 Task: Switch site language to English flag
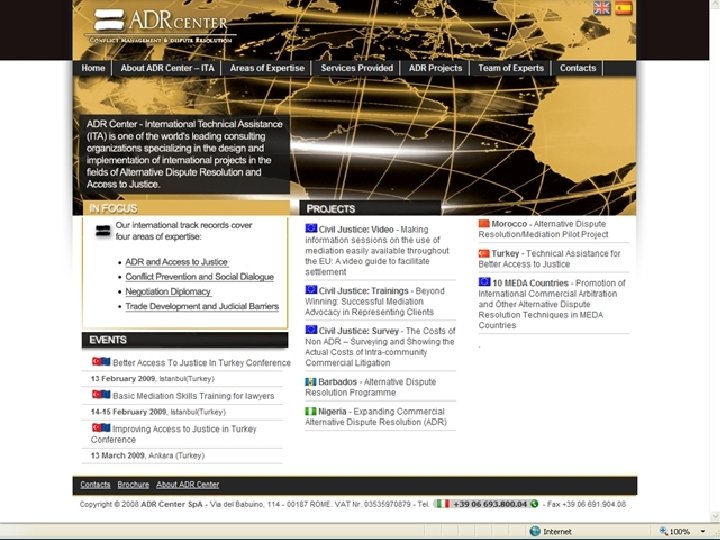tap(602, 8)
